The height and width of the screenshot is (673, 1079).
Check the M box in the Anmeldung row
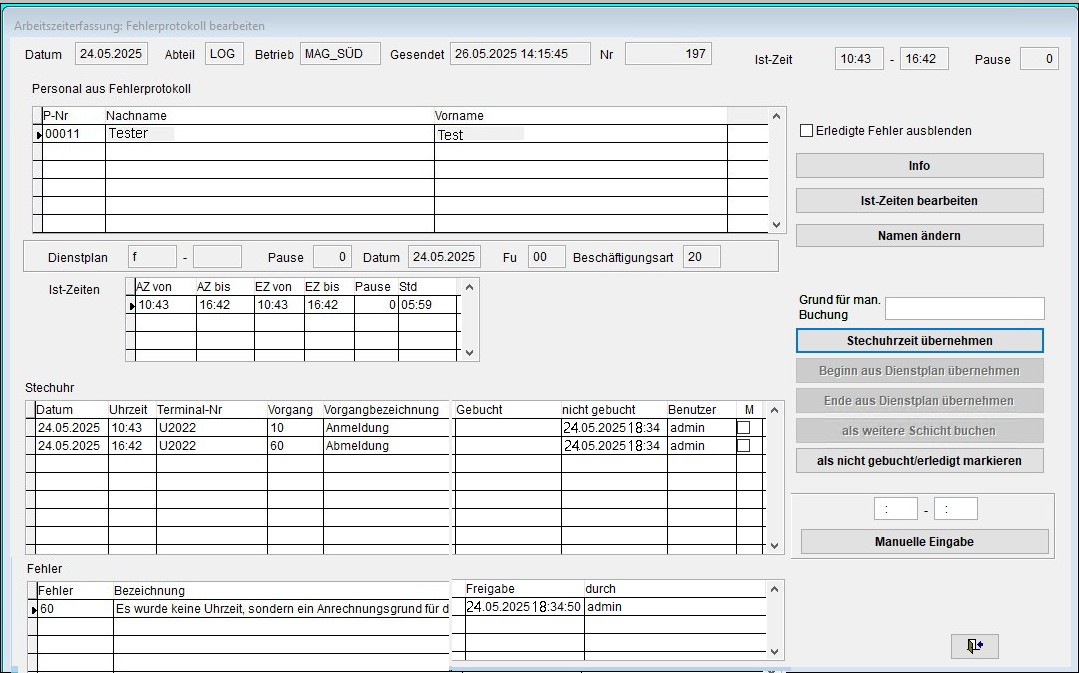pos(743,427)
